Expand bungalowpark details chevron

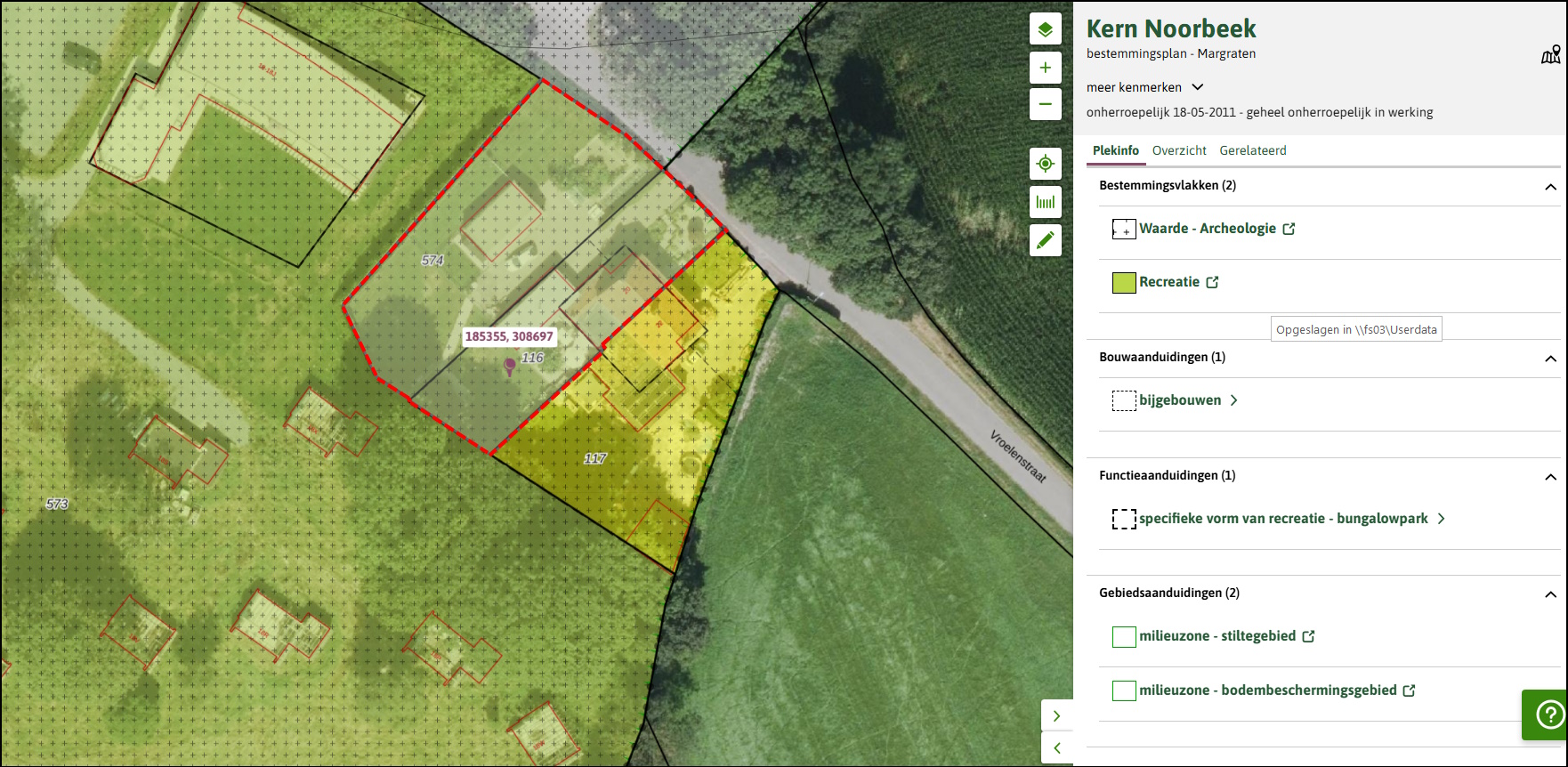click(1442, 519)
